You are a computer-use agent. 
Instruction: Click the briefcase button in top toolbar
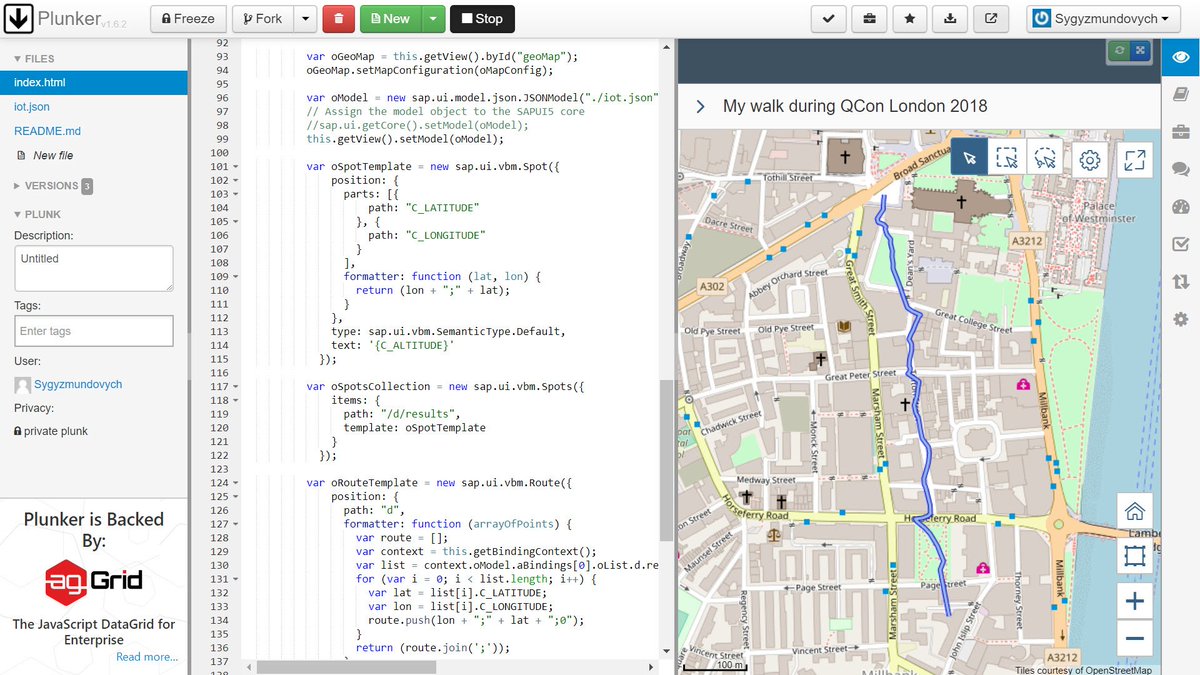click(x=869, y=18)
